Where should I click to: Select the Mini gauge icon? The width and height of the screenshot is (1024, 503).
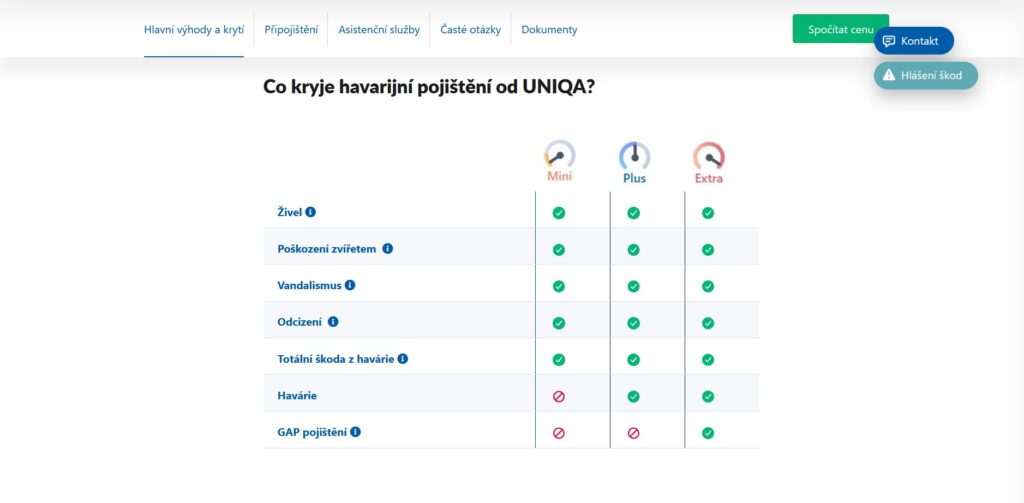pos(559,155)
